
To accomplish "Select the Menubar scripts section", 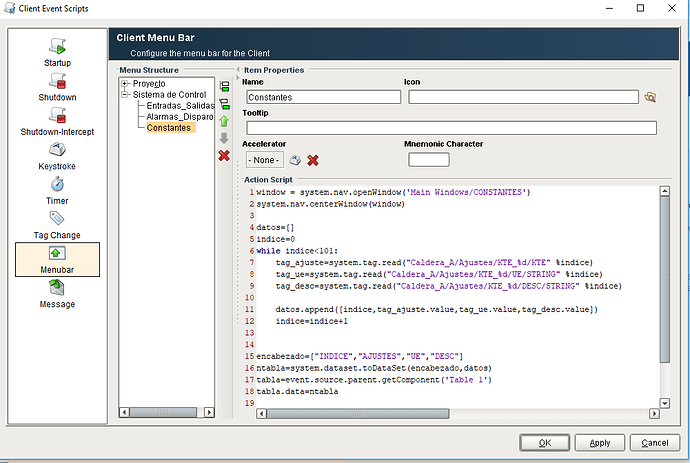I will [57, 260].
